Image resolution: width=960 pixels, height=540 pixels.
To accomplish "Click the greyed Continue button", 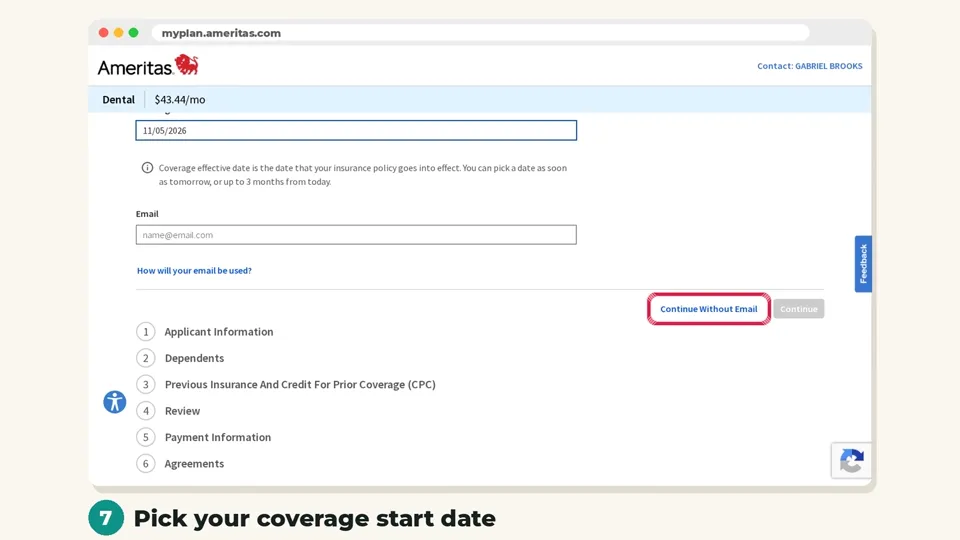I will coord(798,309).
